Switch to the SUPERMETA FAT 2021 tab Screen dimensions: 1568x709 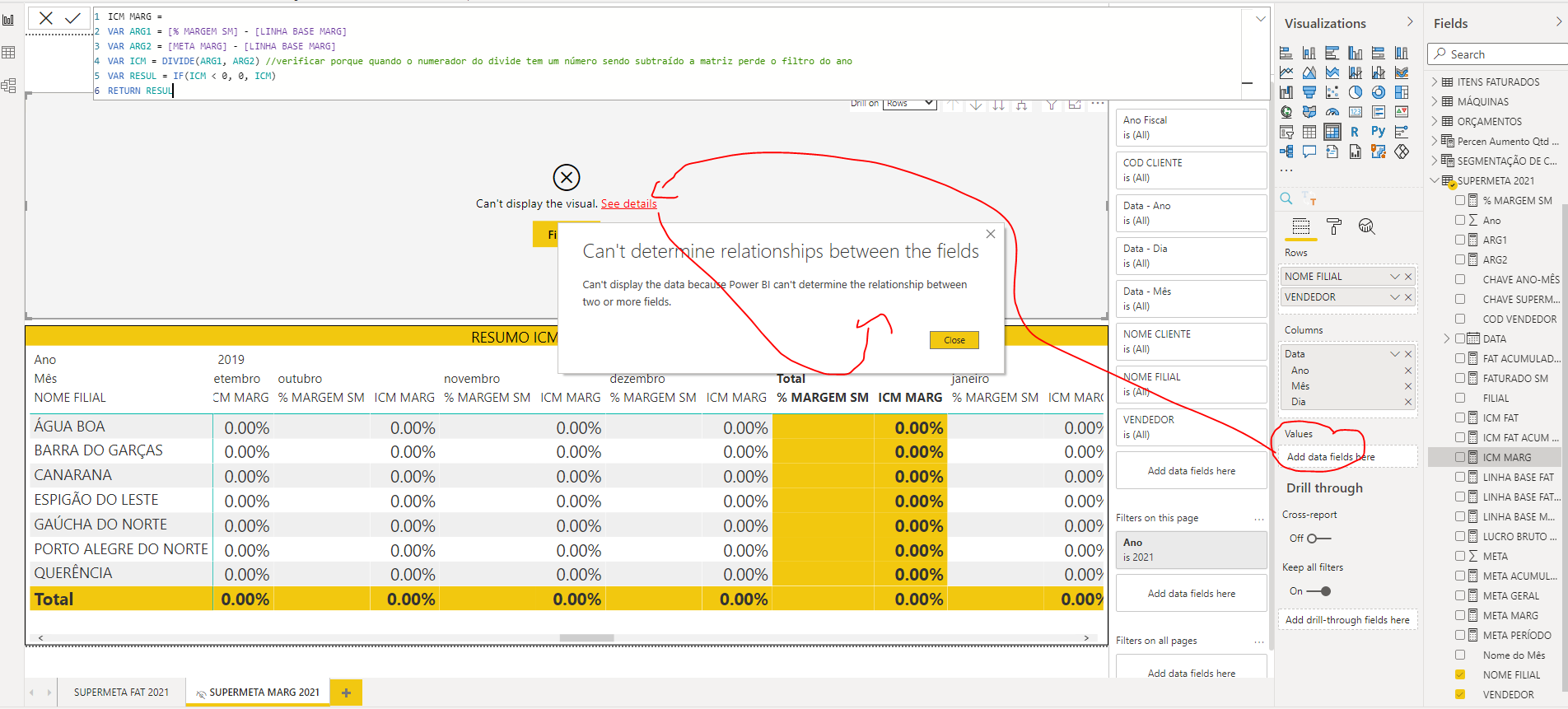coord(121,693)
